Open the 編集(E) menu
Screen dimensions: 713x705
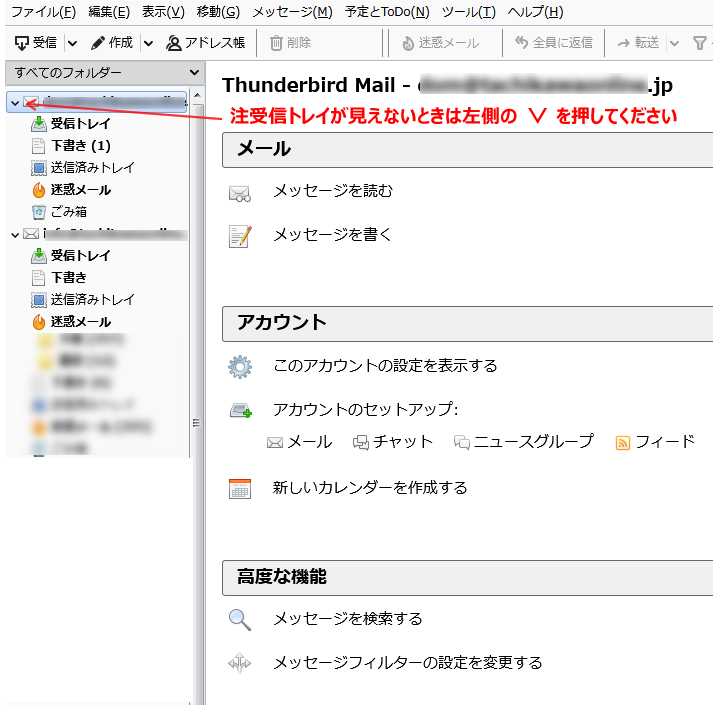109,12
